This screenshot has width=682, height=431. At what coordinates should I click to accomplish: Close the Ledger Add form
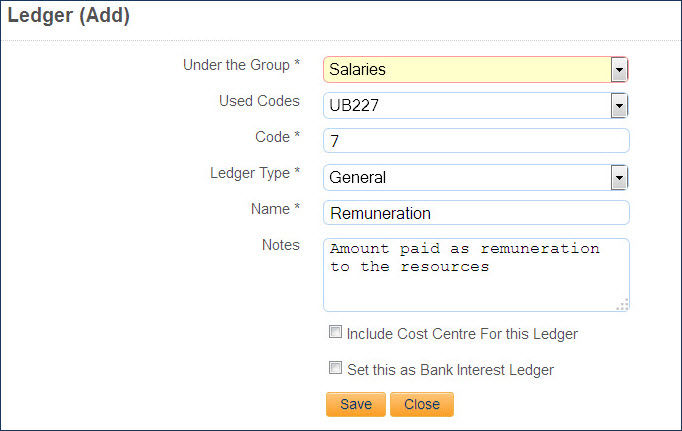click(422, 404)
